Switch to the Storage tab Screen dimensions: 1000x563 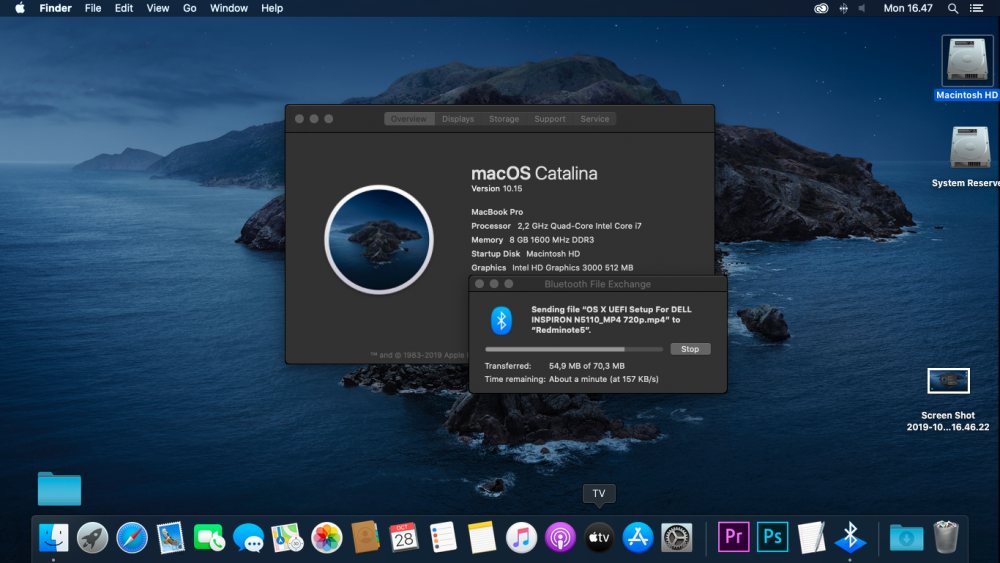click(504, 119)
